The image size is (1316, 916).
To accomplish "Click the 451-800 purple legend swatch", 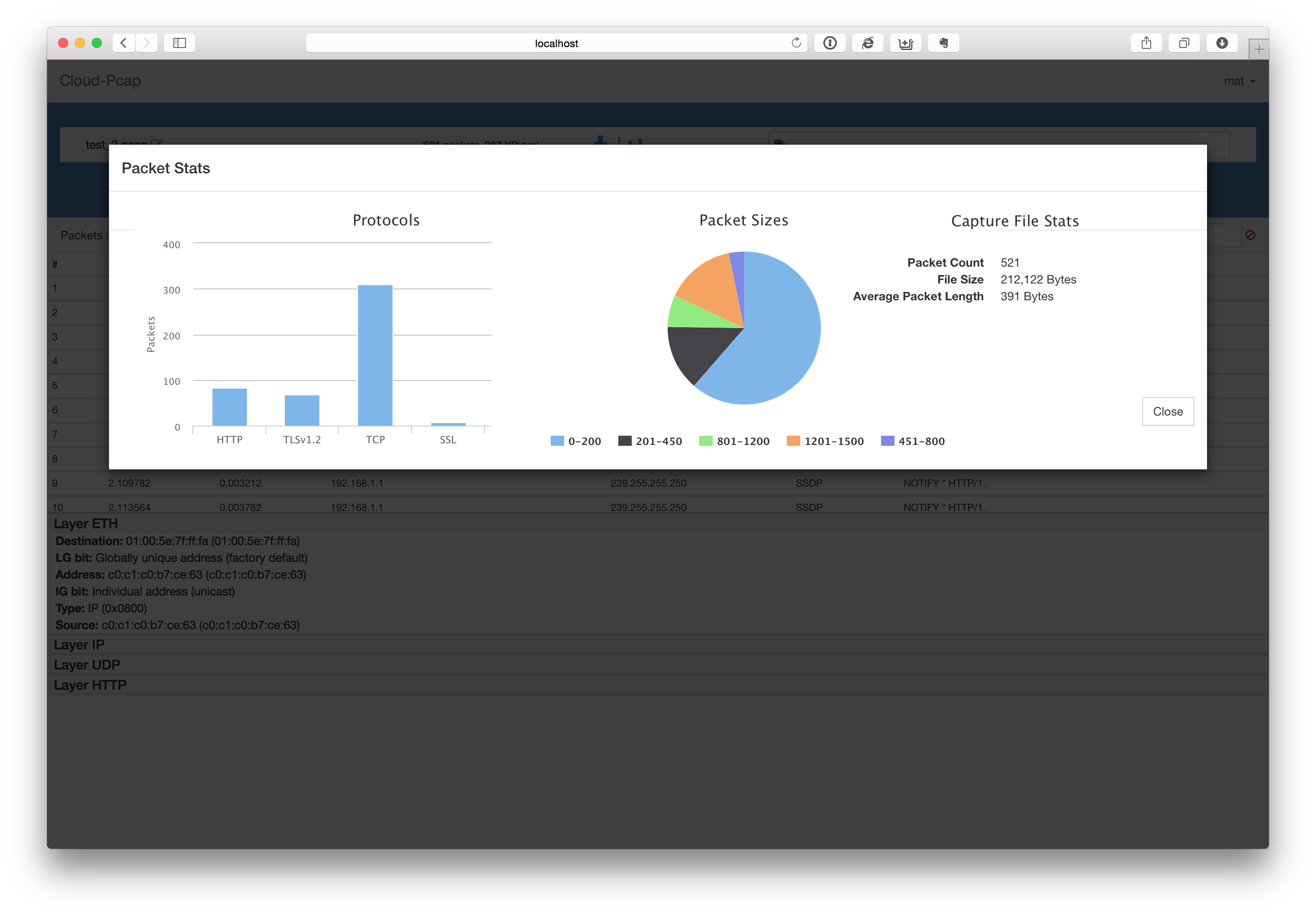I will (887, 441).
